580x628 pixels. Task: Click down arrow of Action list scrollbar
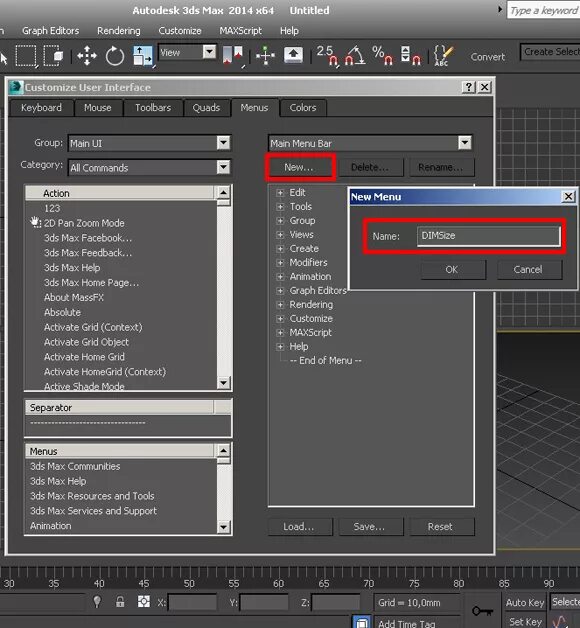(224, 382)
